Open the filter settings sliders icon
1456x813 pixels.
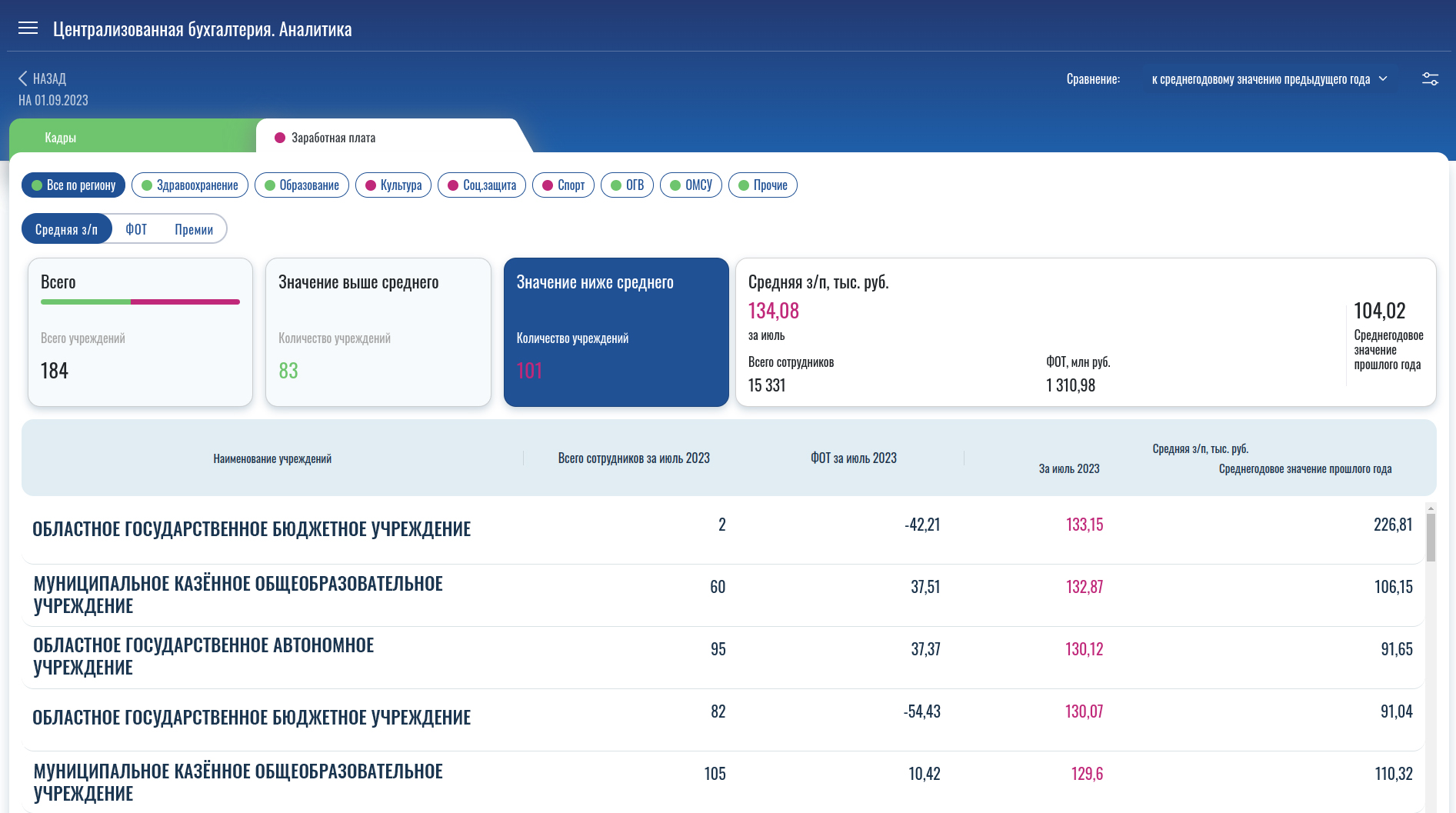[1430, 79]
